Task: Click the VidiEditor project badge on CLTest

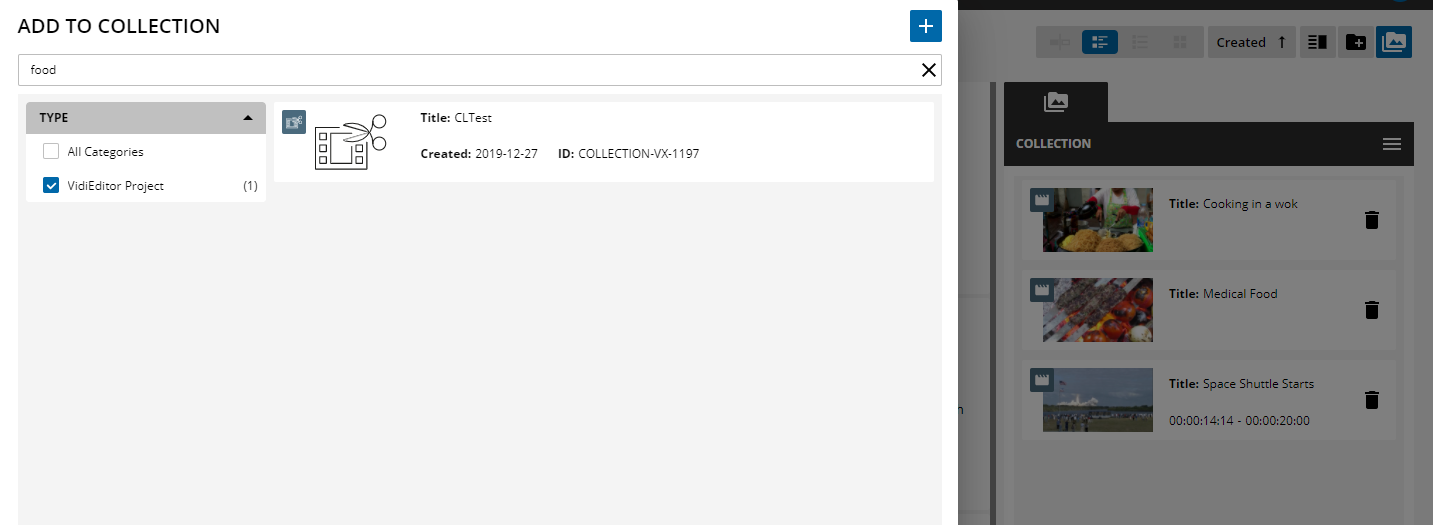Action: click(293, 122)
